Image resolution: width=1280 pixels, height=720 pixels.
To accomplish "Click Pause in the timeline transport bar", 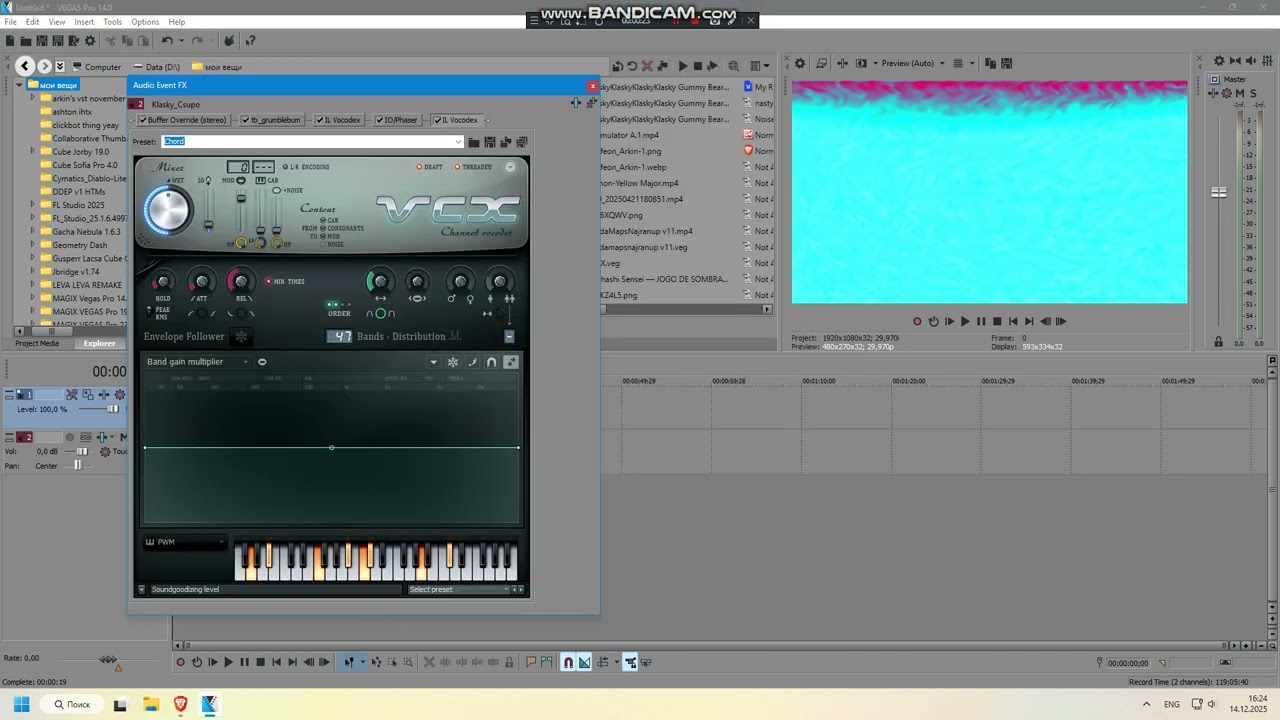I will [244, 662].
